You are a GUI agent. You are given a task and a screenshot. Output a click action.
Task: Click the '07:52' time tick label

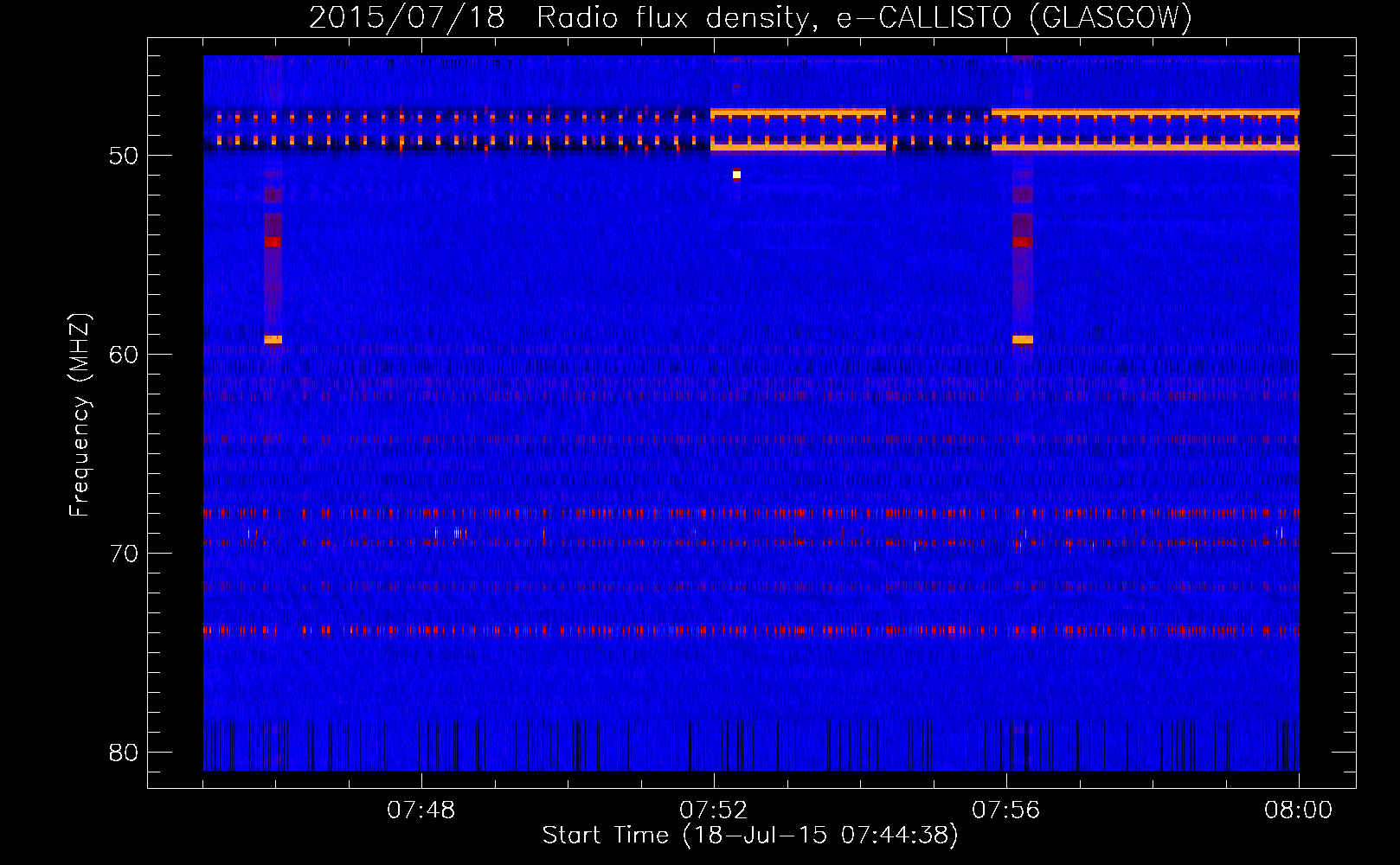coord(713,811)
